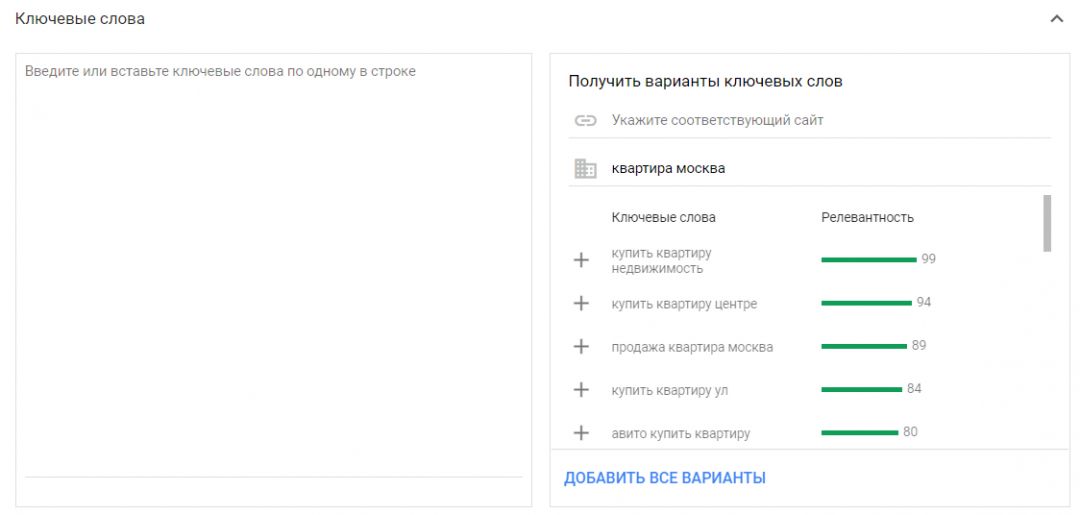Click the Ключевые слова section title

tap(80, 19)
